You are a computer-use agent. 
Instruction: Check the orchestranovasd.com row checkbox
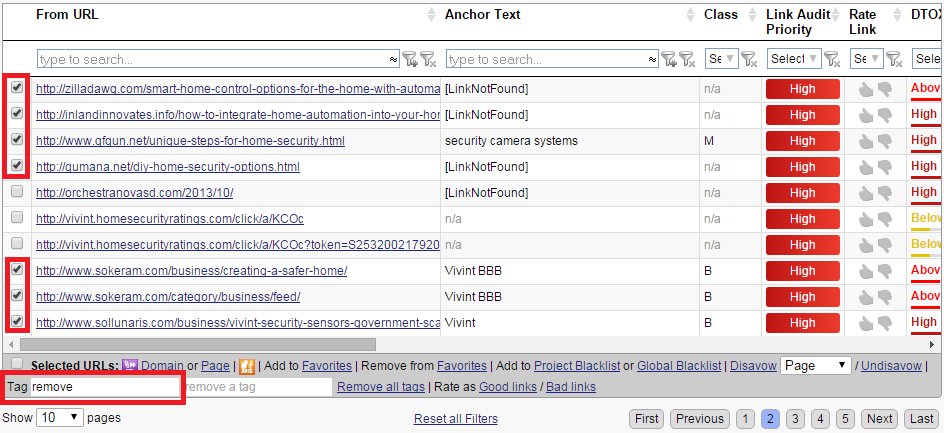click(17, 192)
